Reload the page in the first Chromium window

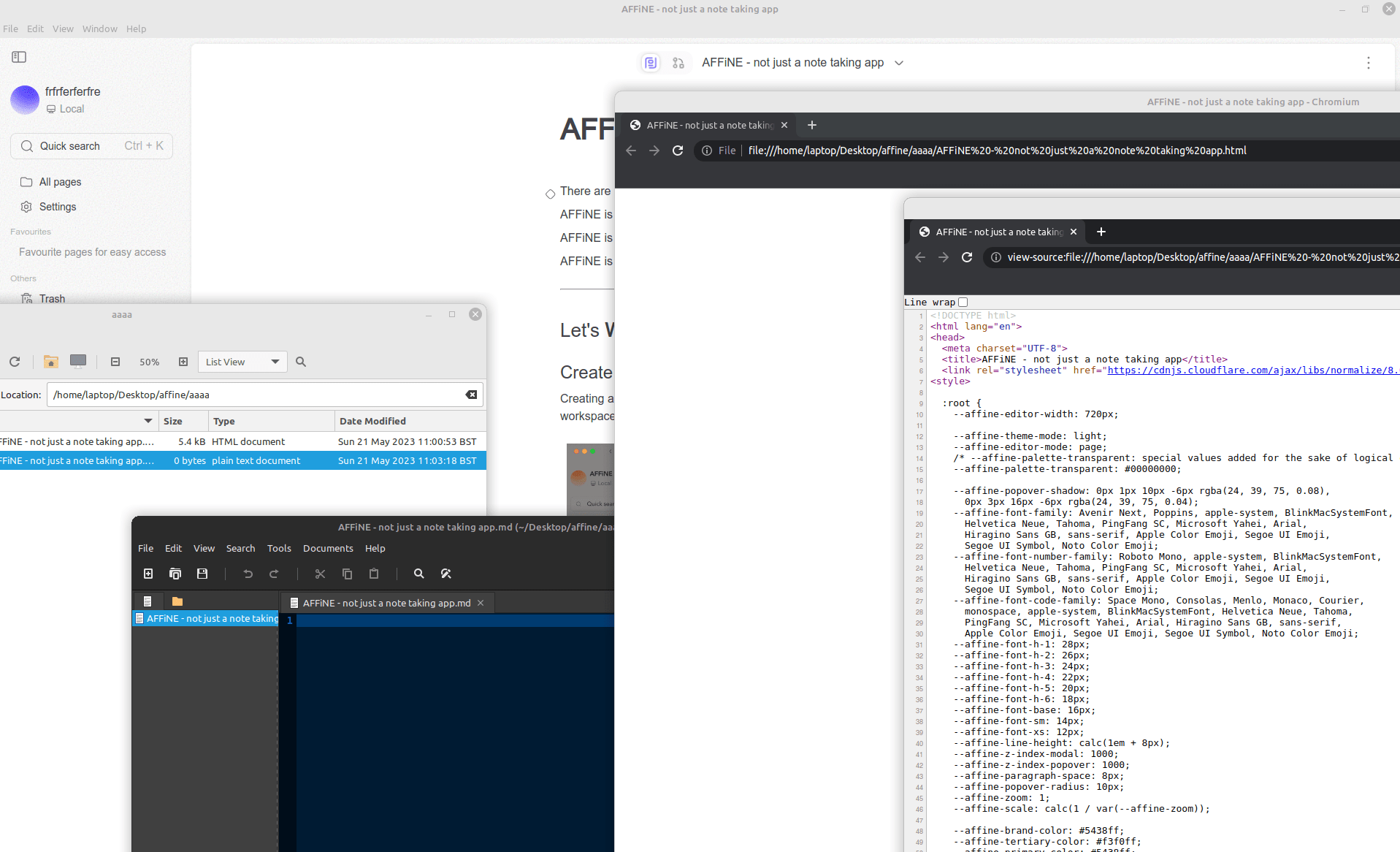coord(678,151)
